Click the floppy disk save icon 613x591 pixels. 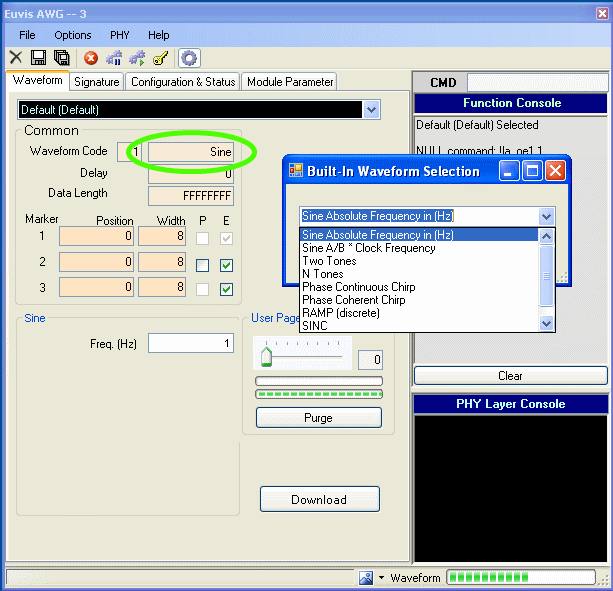coord(38,58)
